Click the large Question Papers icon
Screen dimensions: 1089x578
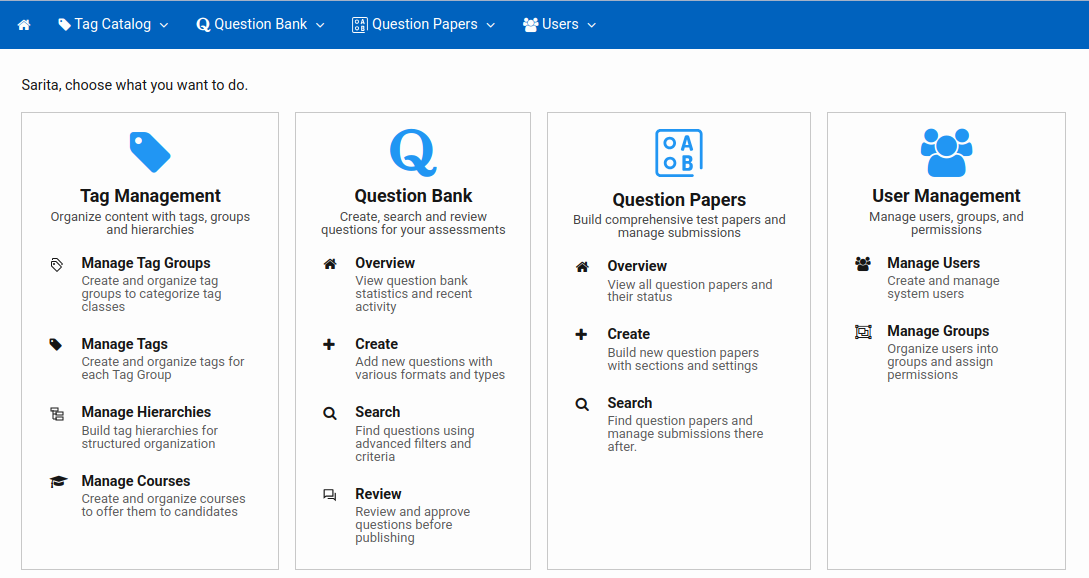679,153
